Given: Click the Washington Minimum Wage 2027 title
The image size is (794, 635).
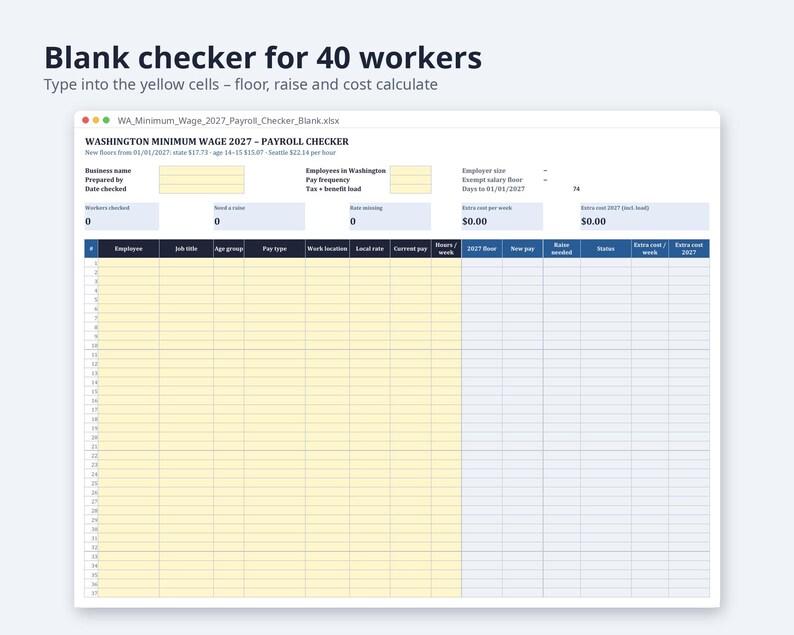Looking at the screenshot, I should click(217, 141).
